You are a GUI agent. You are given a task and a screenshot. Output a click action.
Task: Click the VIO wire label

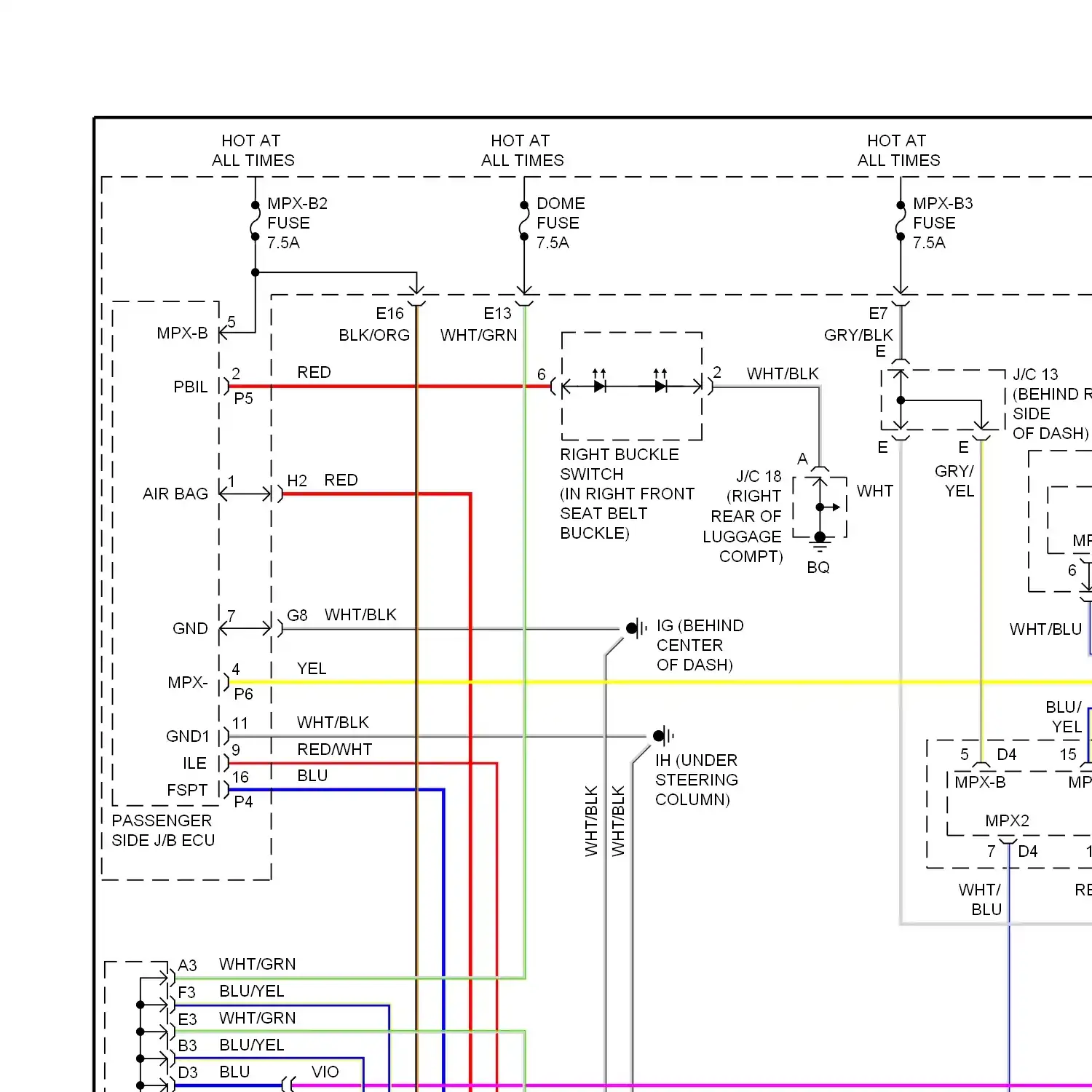[325, 1072]
